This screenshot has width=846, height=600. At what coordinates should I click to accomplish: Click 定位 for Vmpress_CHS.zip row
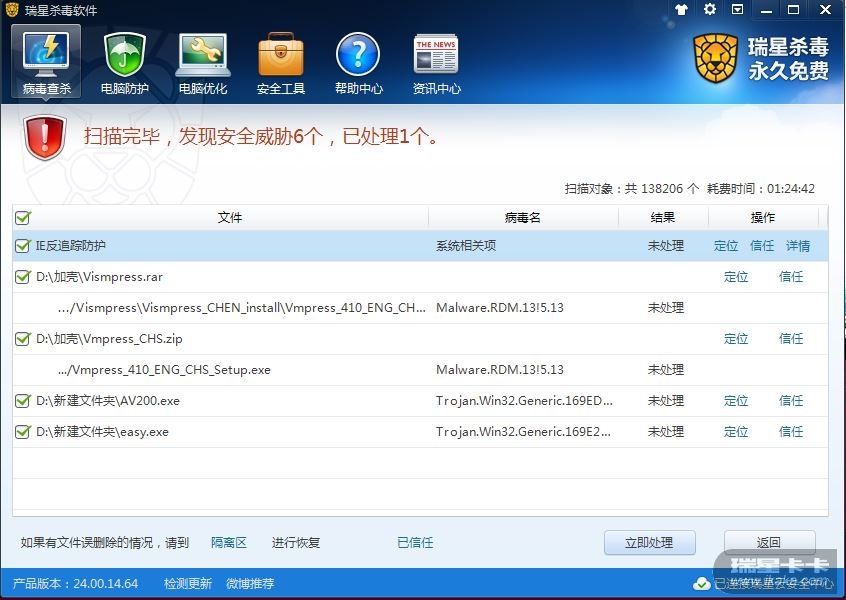click(x=736, y=339)
